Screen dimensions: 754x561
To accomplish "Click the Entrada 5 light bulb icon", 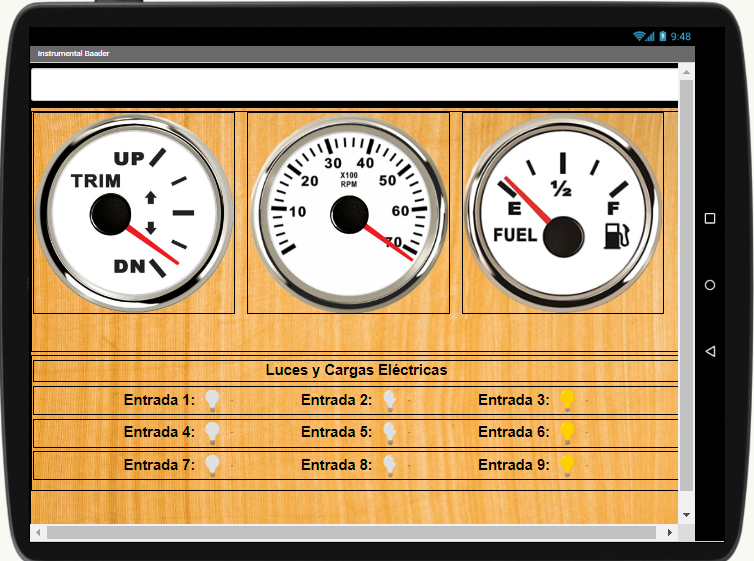I will tap(390, 433).
